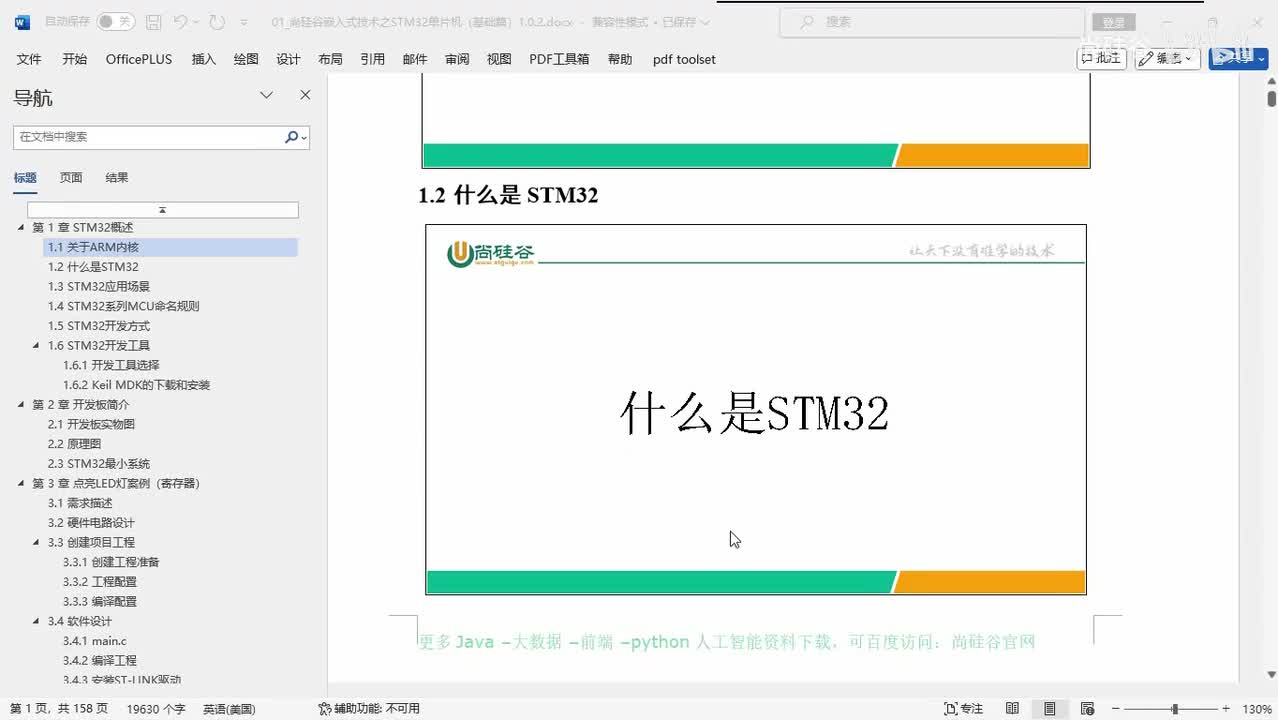Open the 审阅 ribbon tab
This screenshot has height=720, width=1278.
pyautogui.click(x=457, y=59)
